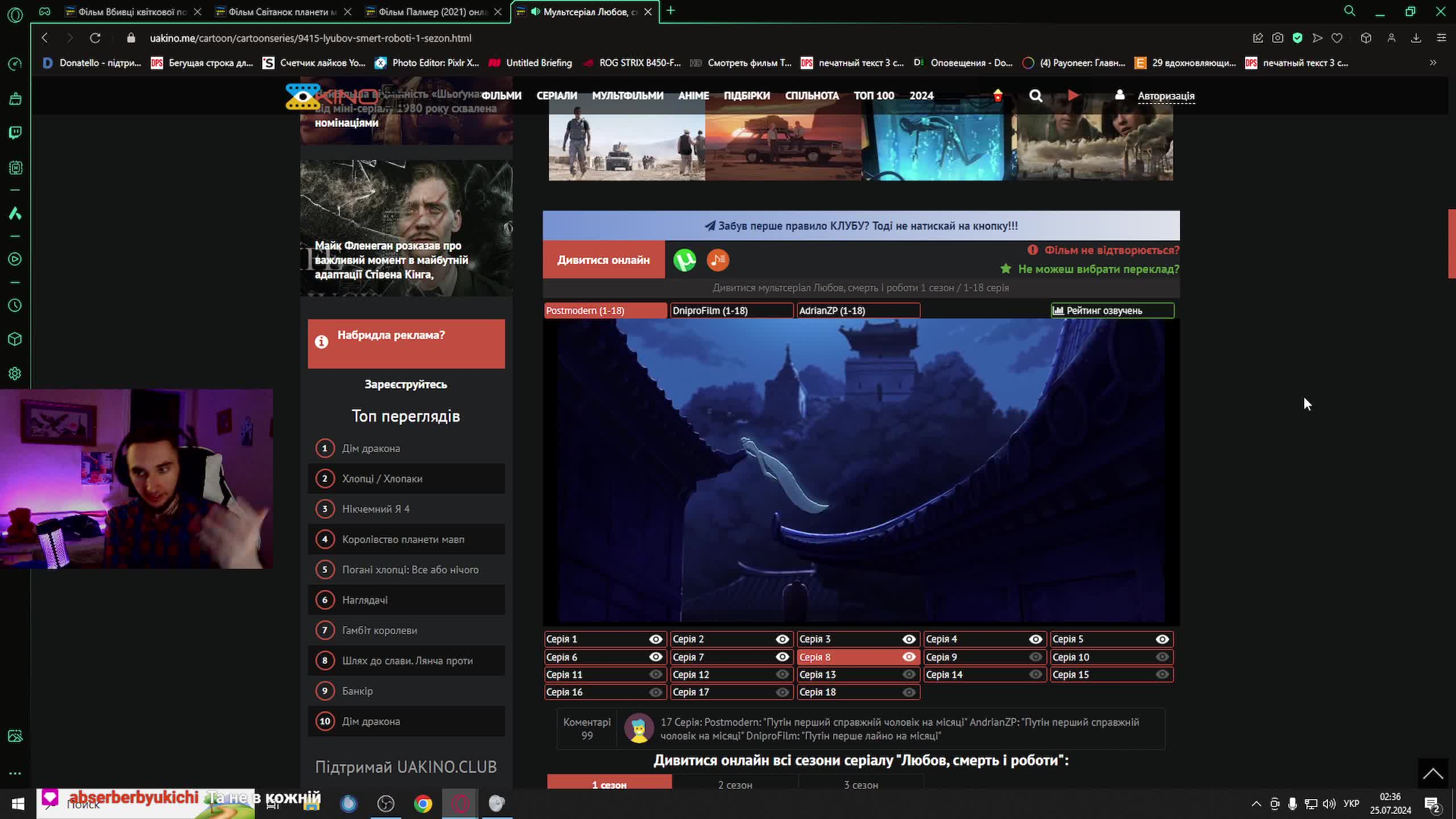The image size is (1456, 819).
Task: Open the player icon in the Opera sidebar
Action: [15, 259]
